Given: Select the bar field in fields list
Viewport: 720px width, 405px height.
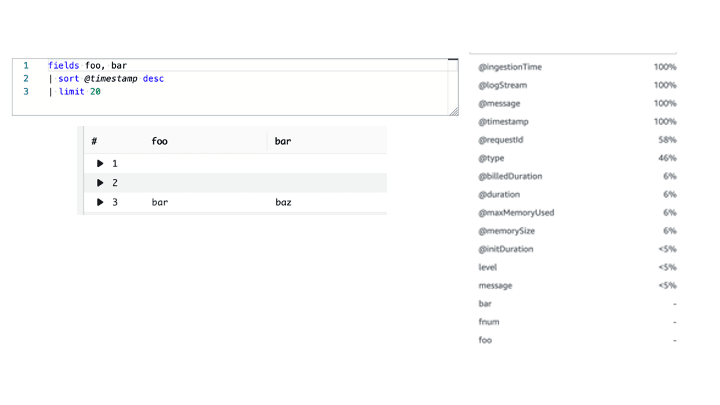Looking at the screenshot, I should pos(485,304).
